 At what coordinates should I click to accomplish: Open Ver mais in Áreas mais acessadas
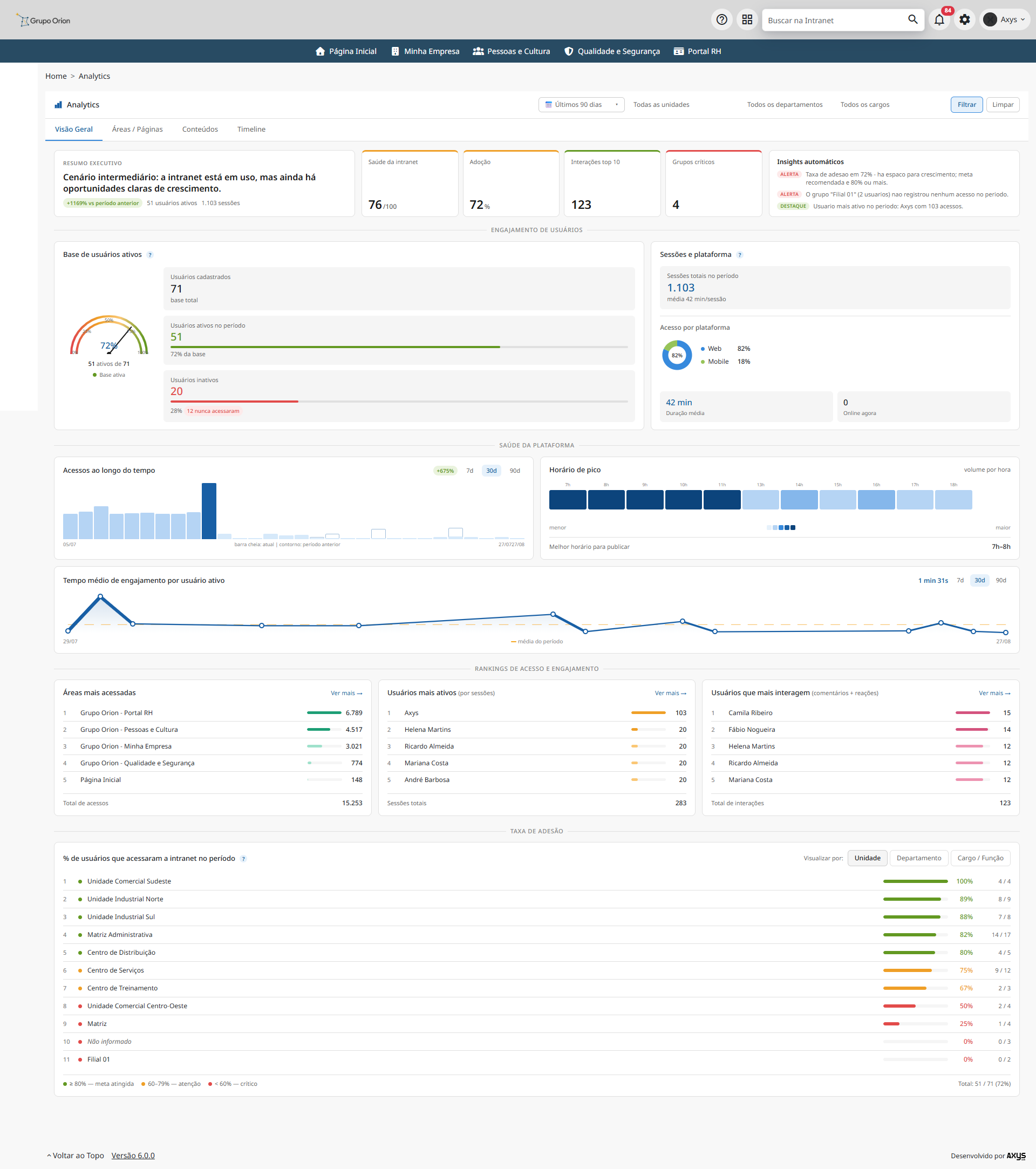(x=346, y=693)
